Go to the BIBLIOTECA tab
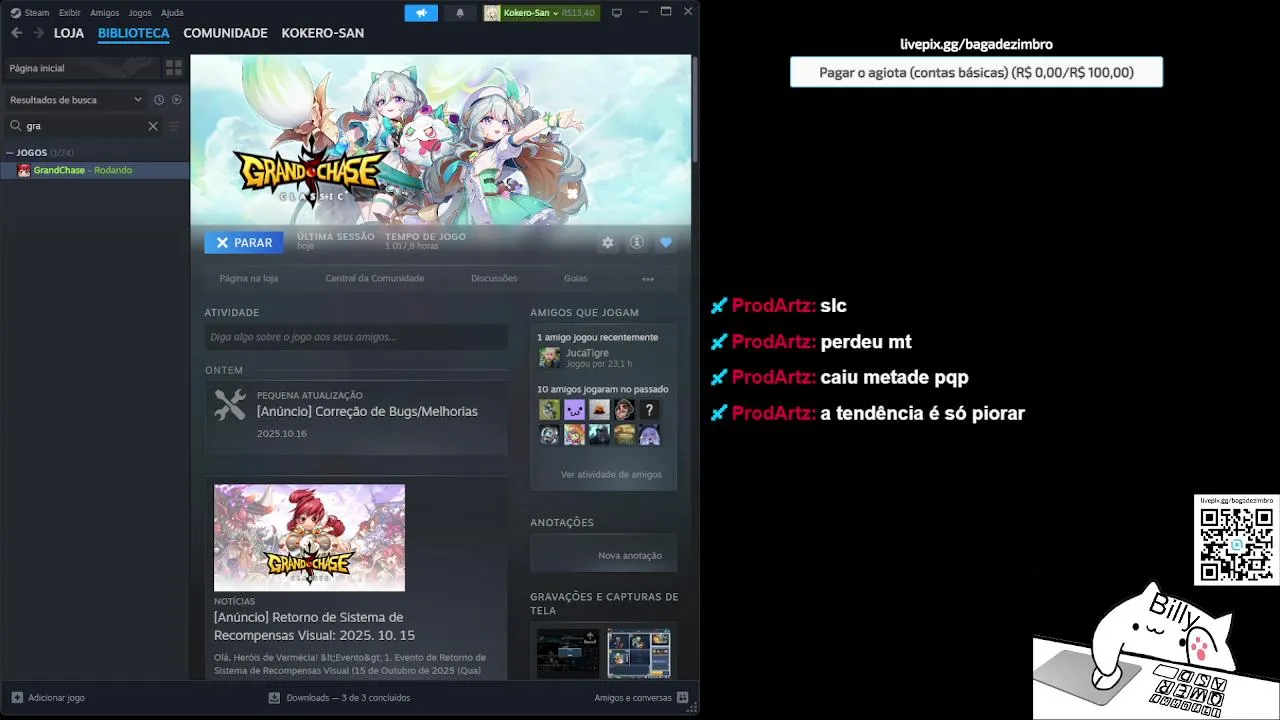This screenshot has height=720, width=1280. (x=134, y=33)
